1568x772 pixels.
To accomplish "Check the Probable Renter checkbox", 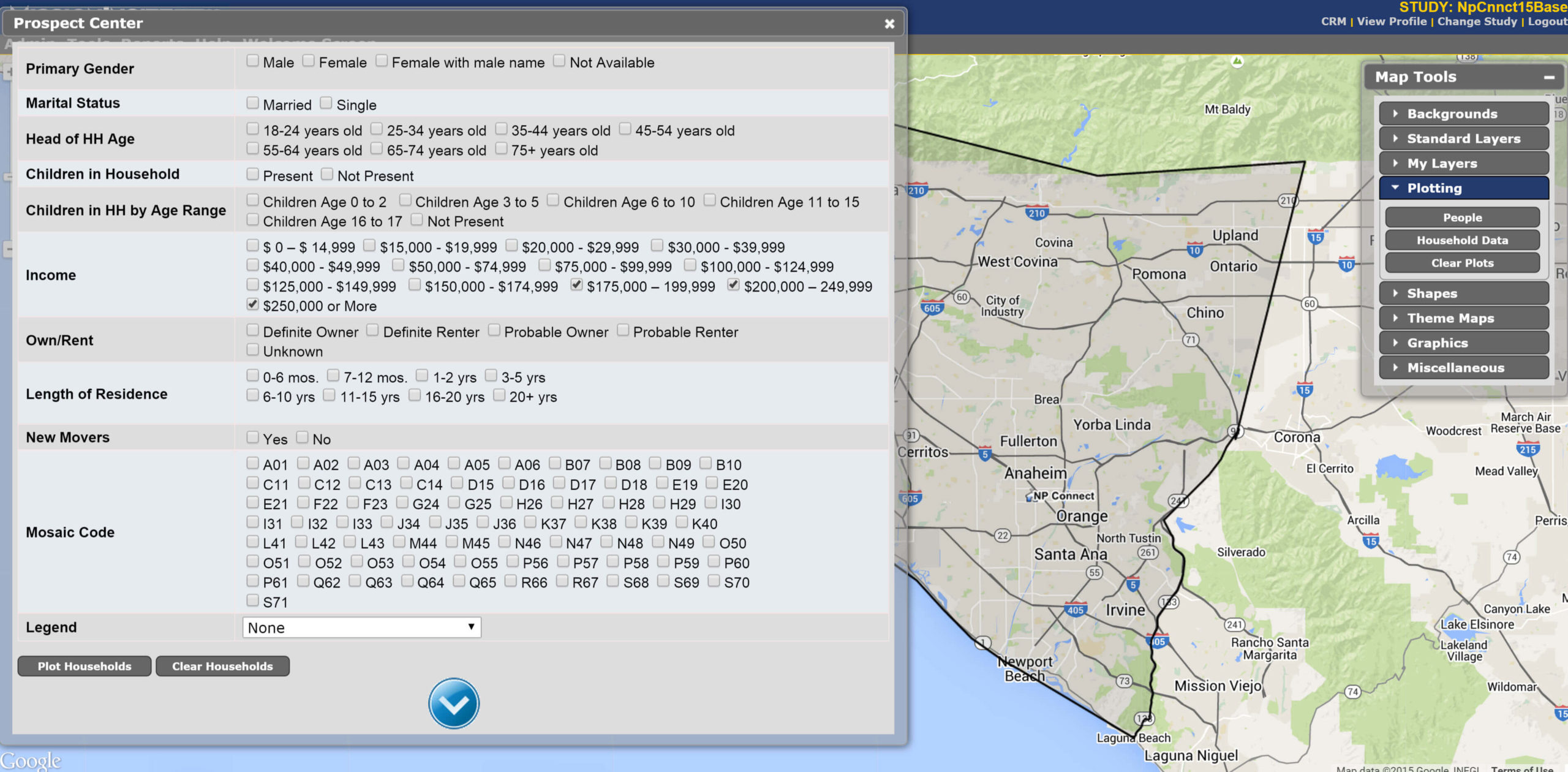I will point(623,330).
